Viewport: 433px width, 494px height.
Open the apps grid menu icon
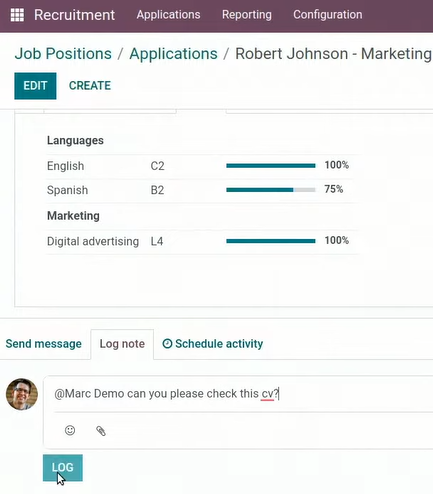click(17, 15)
